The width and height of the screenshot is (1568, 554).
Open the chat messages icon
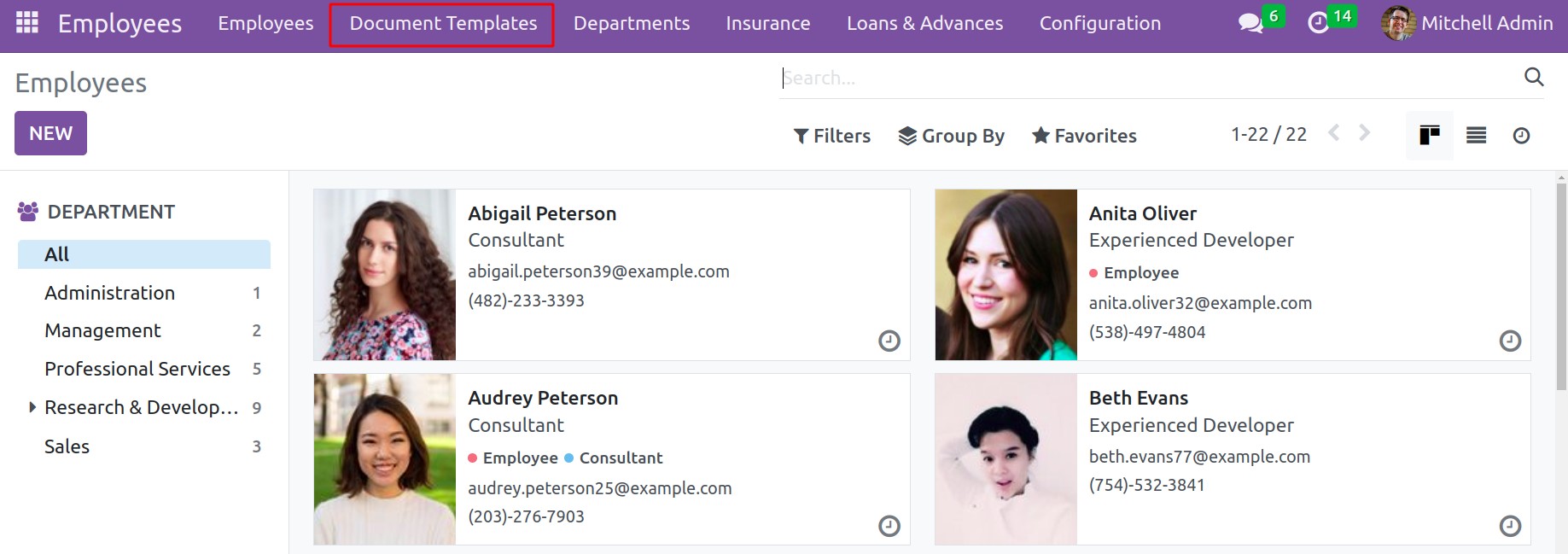point(1250,23)
